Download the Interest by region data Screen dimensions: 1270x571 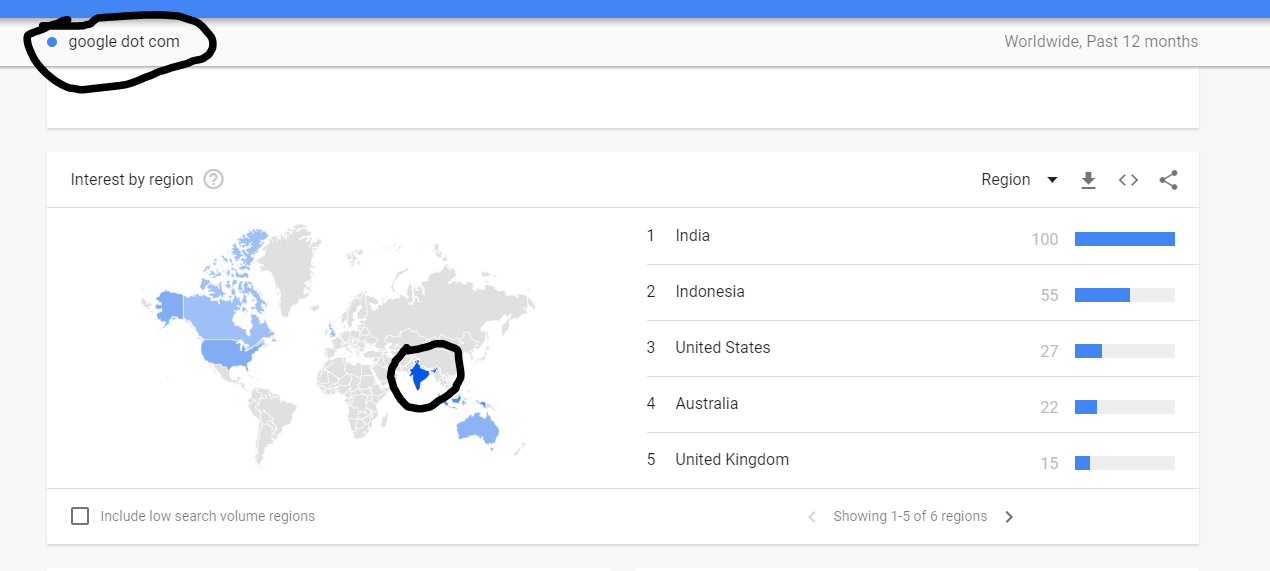tap(1089, 180)
